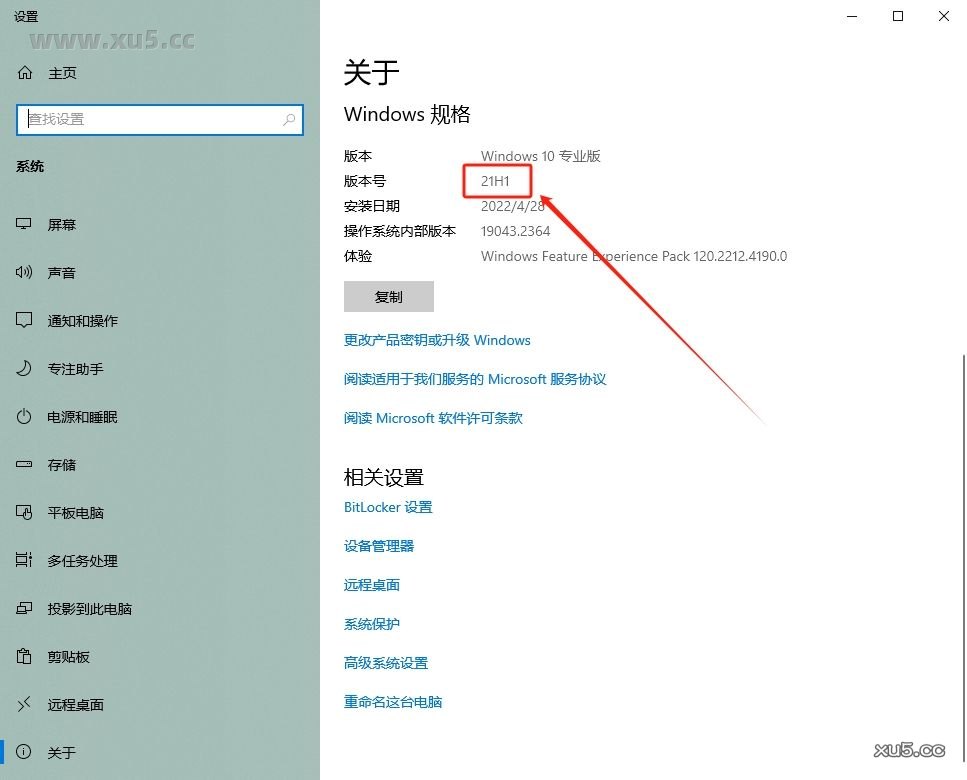This screenshot has height=780, width=967.
Task: Open Sound (声音) speaker icon
Action: tap(25, 273)
